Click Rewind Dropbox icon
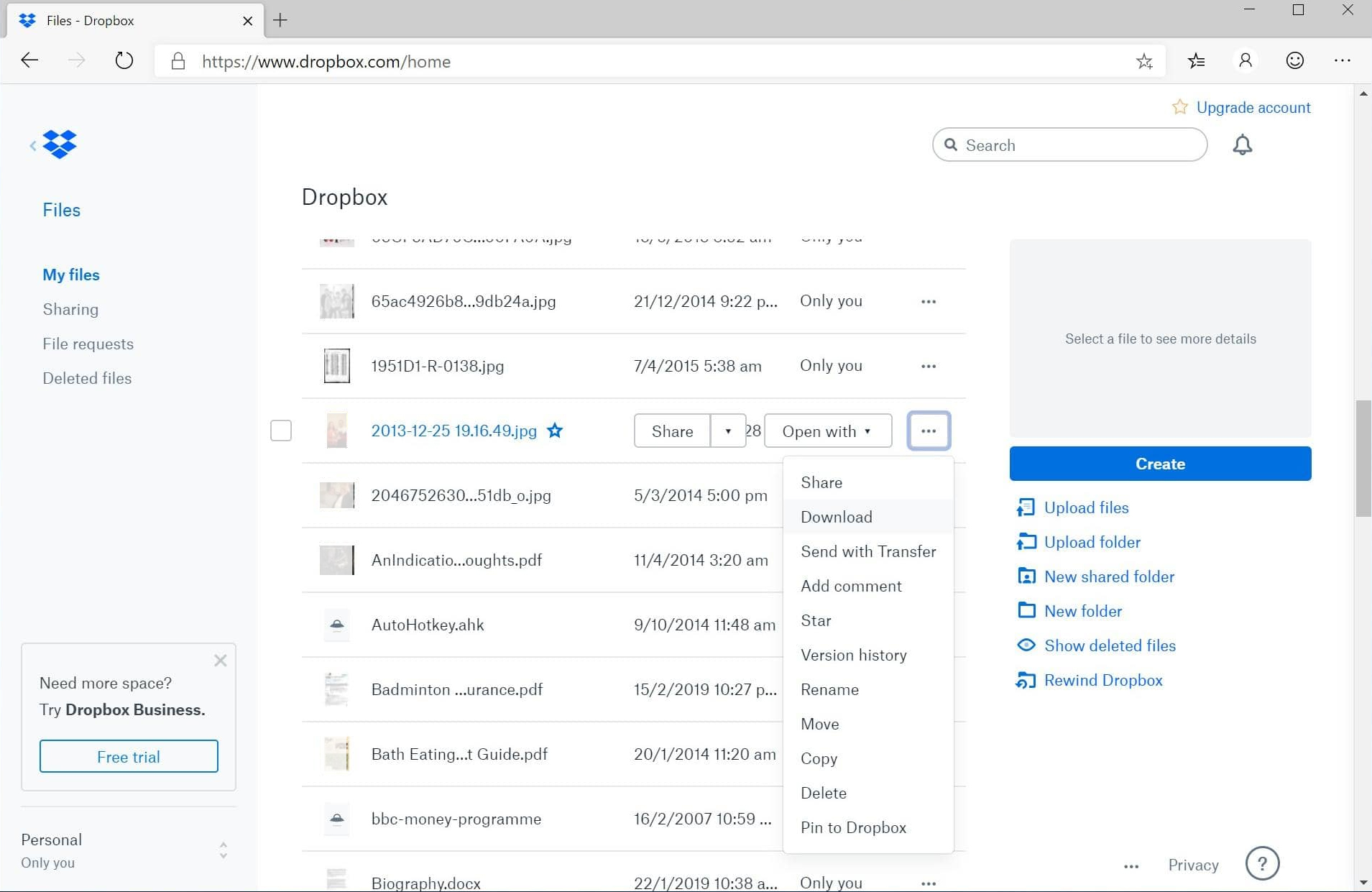This screenshot has height=892, width=1372. point(1026,680)
